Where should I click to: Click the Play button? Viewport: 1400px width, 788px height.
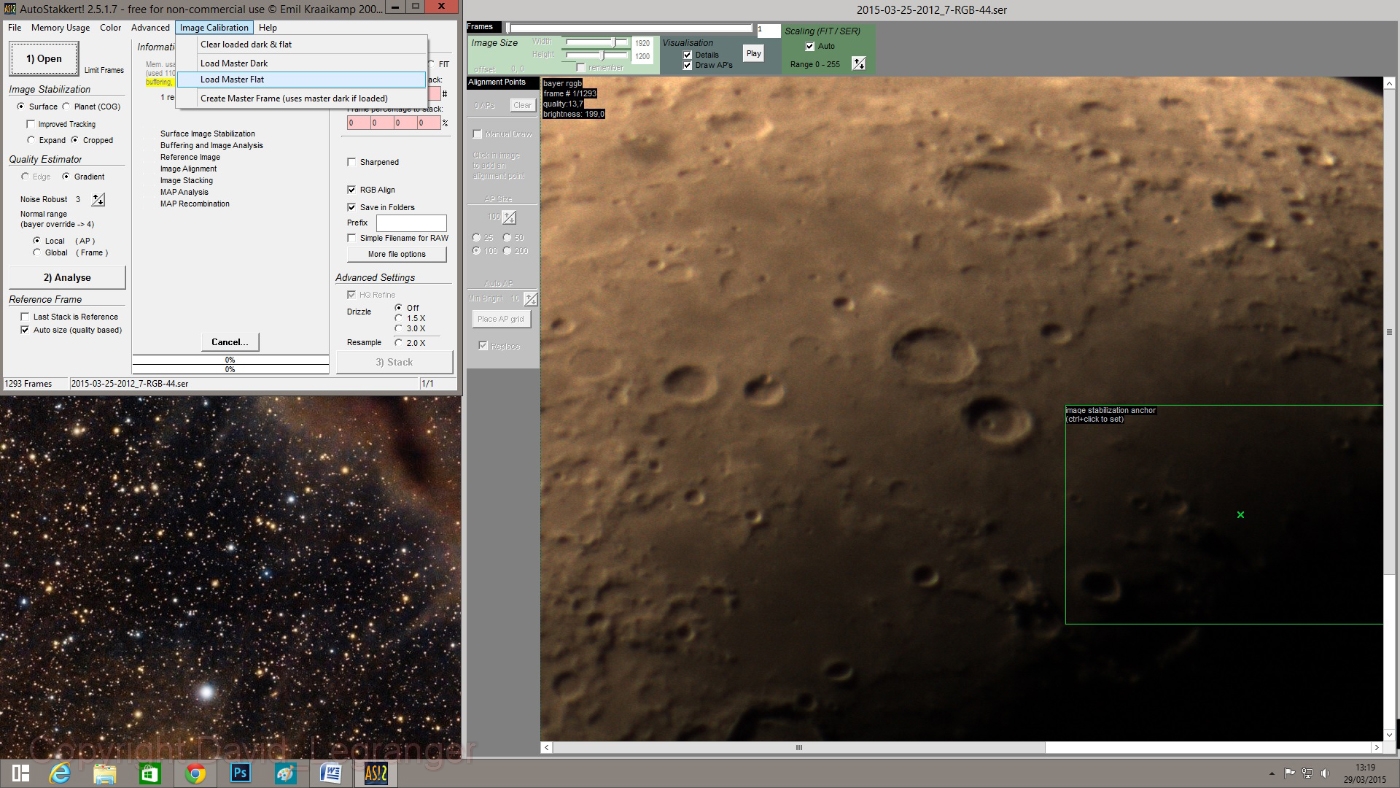pyautogui.click(x=753, y=53)
